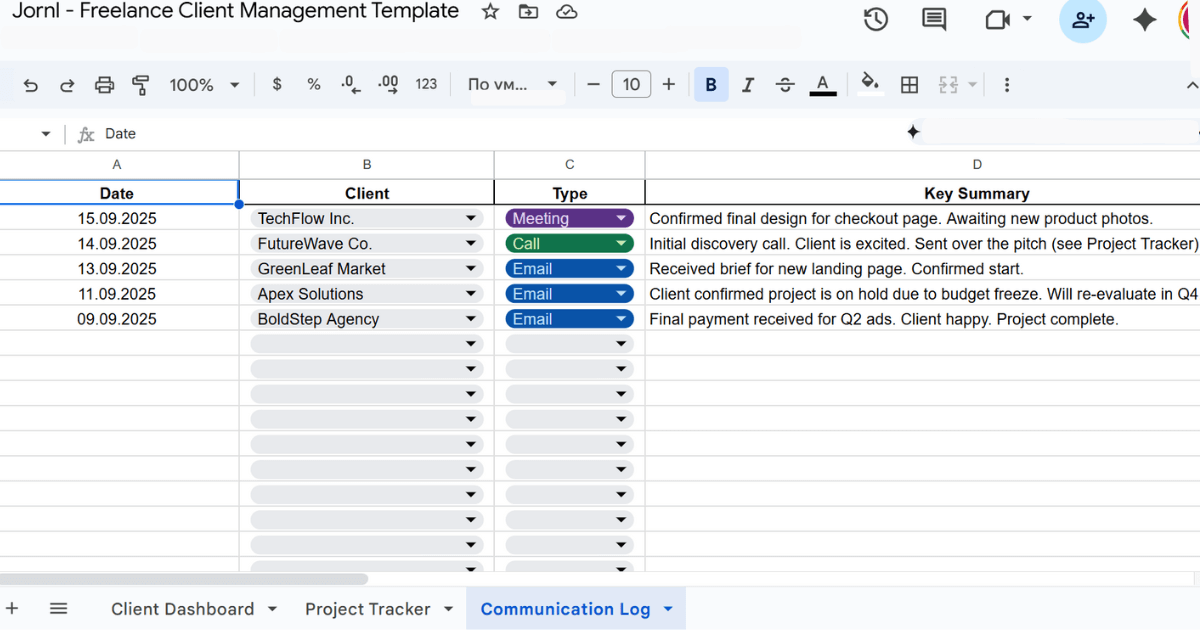Toggle strikethrough formatting

[785, 85]
